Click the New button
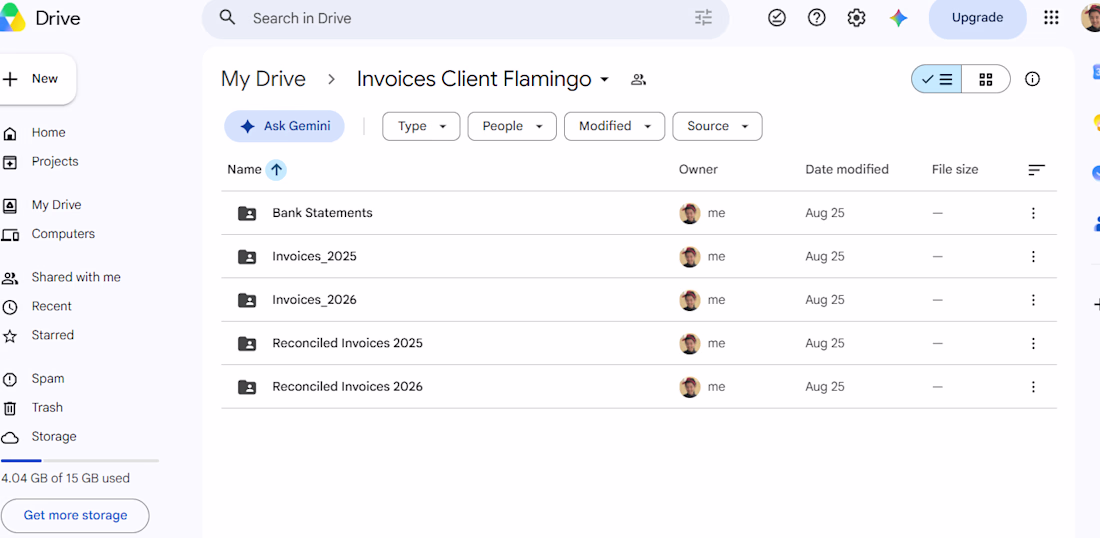The image size is (1100, 538). pyautogui.click(x=36, y=79)
